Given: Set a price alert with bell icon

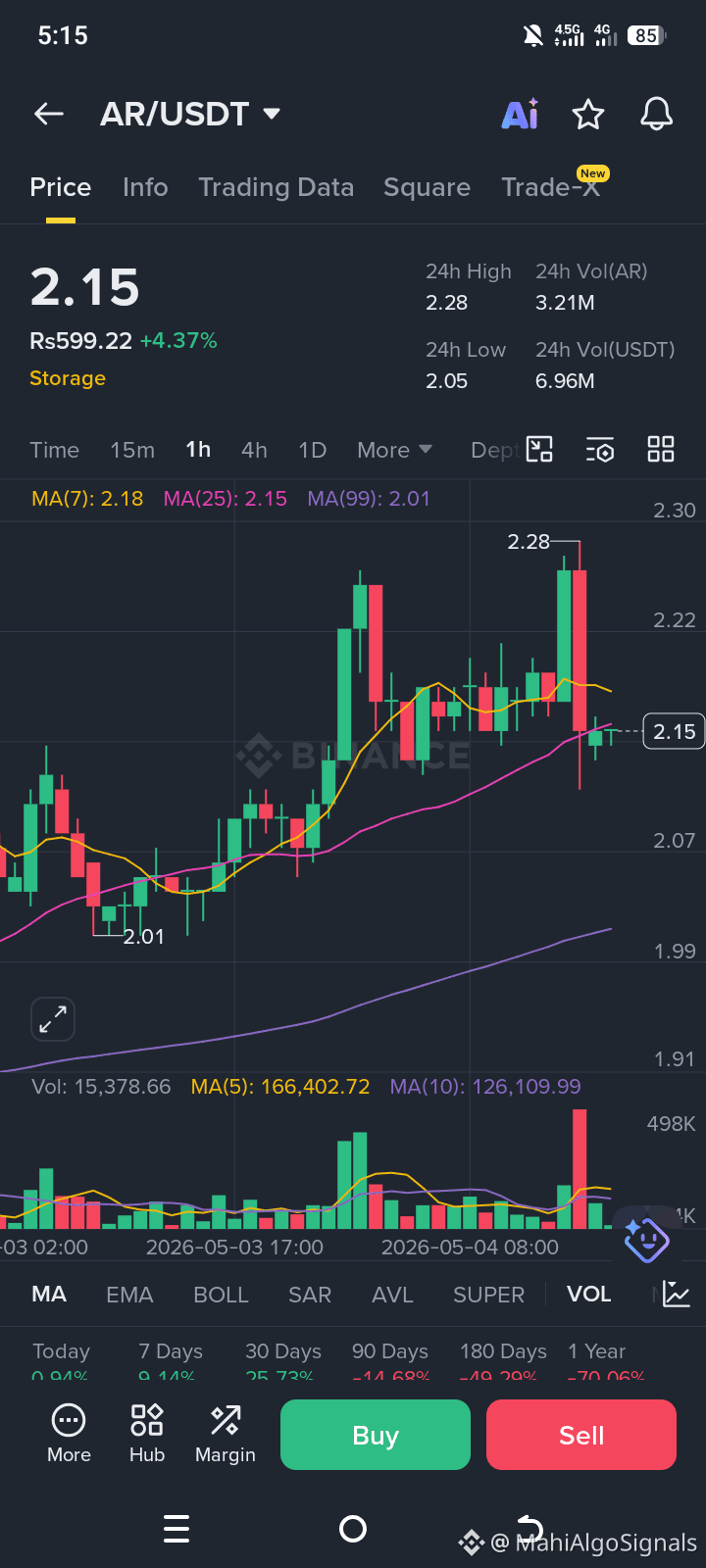Looking at the screenshot, I should [657, 114].
